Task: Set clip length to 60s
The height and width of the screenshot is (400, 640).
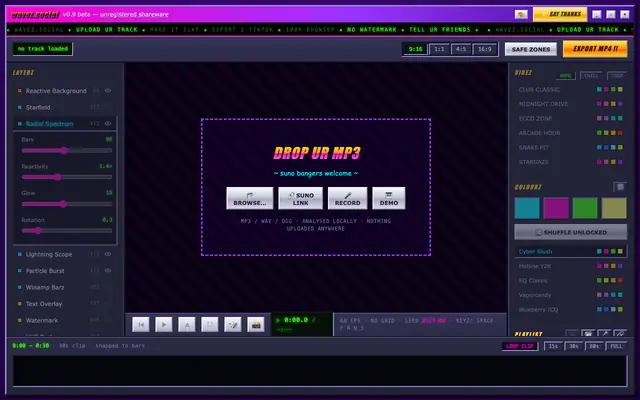Action: (x=594, y=346)
